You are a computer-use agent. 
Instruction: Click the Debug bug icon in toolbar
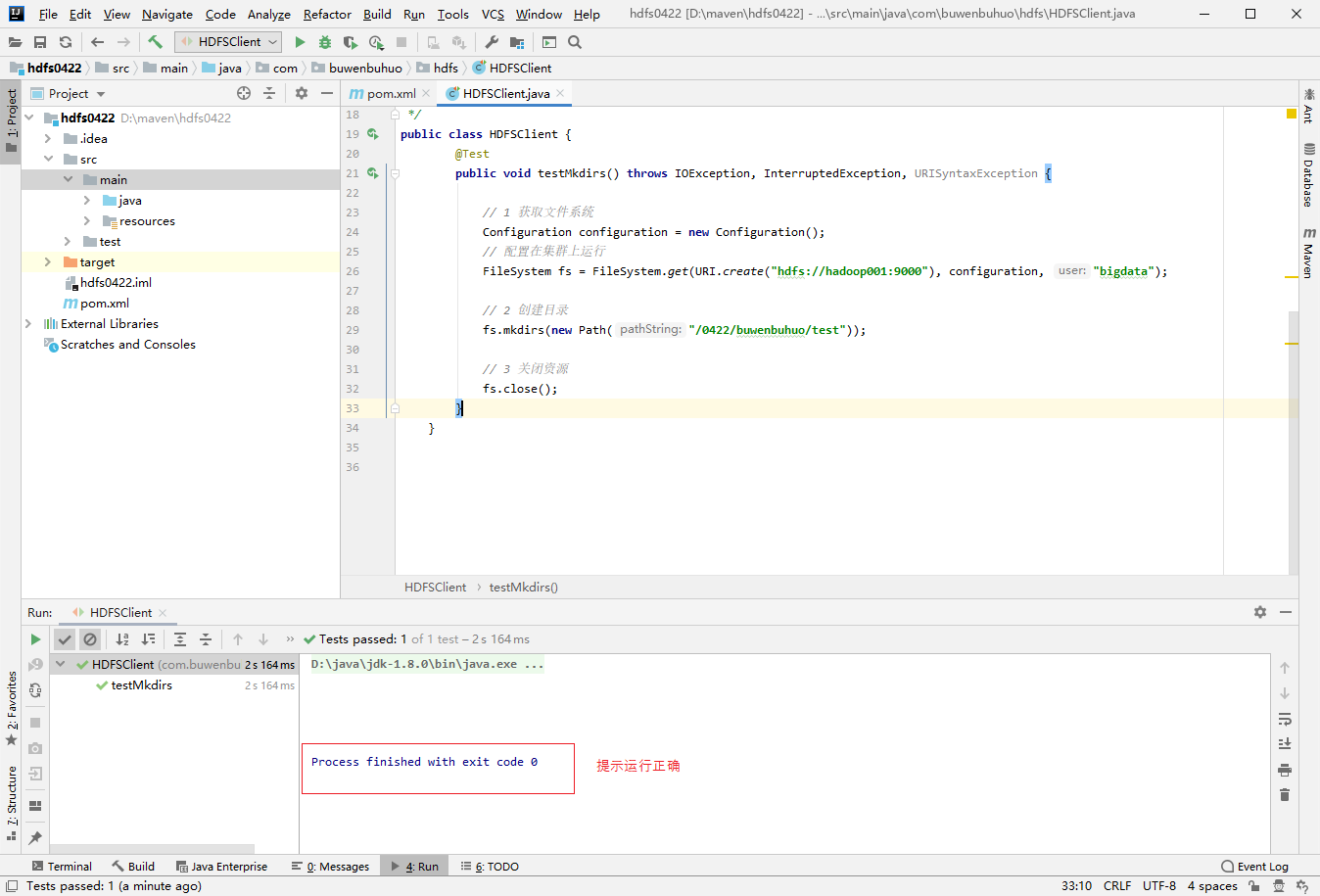pyautogui.click(x=325, y=42)
